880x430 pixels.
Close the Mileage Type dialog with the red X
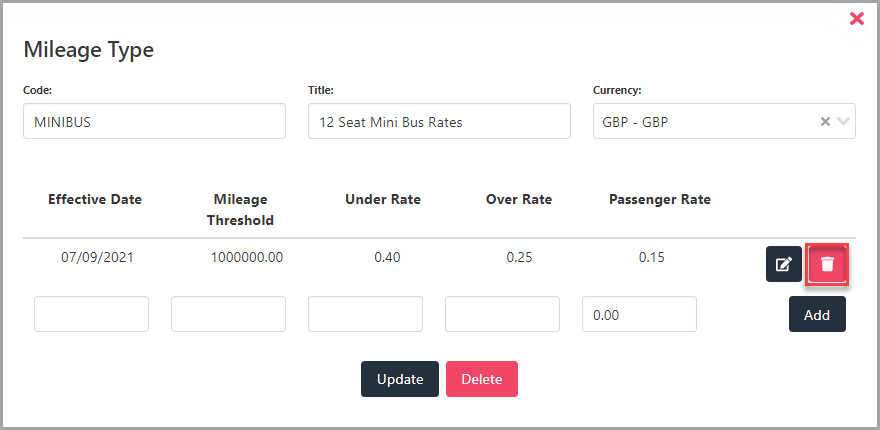point(856,19)
